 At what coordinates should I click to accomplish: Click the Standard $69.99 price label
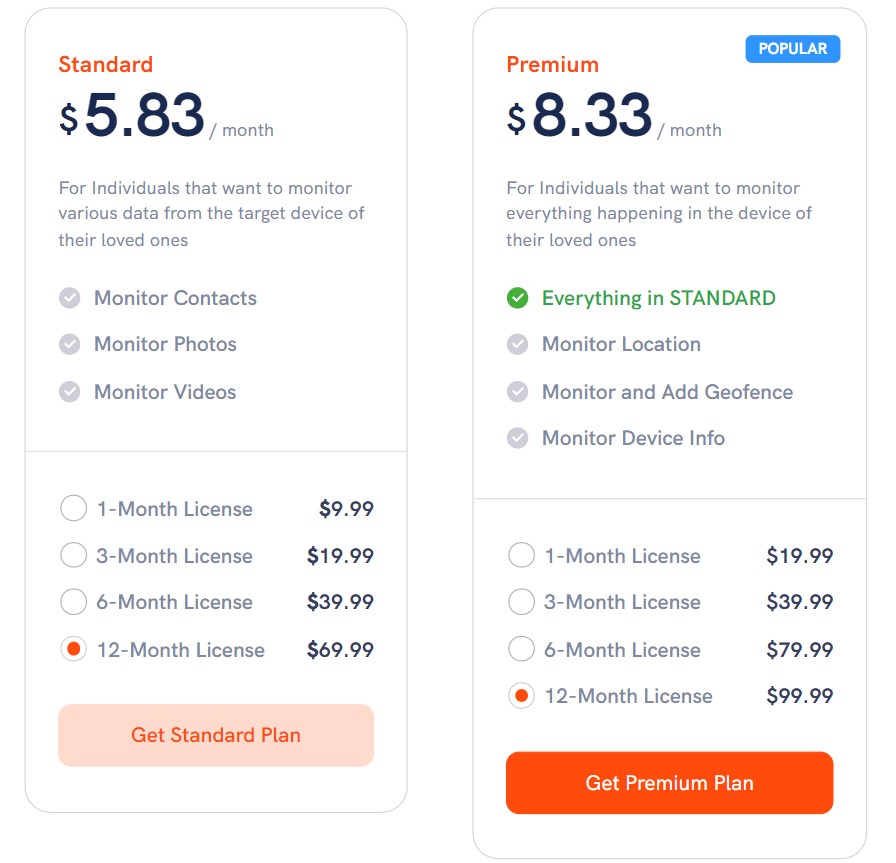pos(340,650)
